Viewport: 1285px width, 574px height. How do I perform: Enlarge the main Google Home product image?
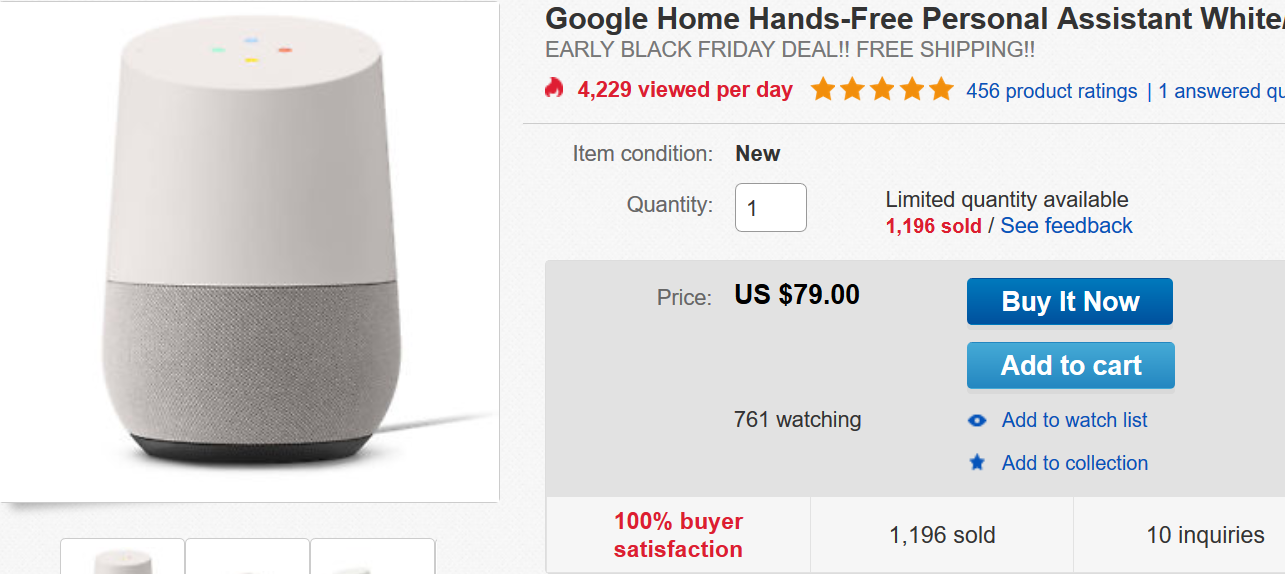pos(249,250)
